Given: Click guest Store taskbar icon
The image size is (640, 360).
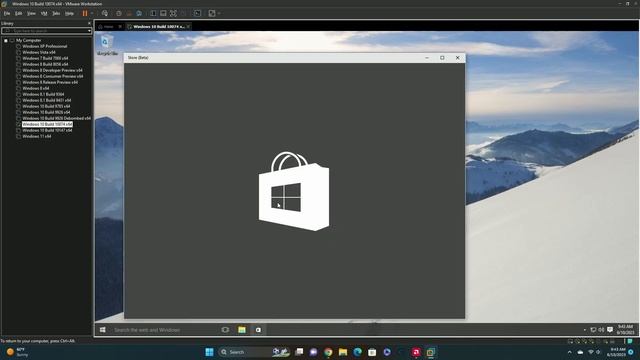Looking at the screenshot, I should 258,330.
